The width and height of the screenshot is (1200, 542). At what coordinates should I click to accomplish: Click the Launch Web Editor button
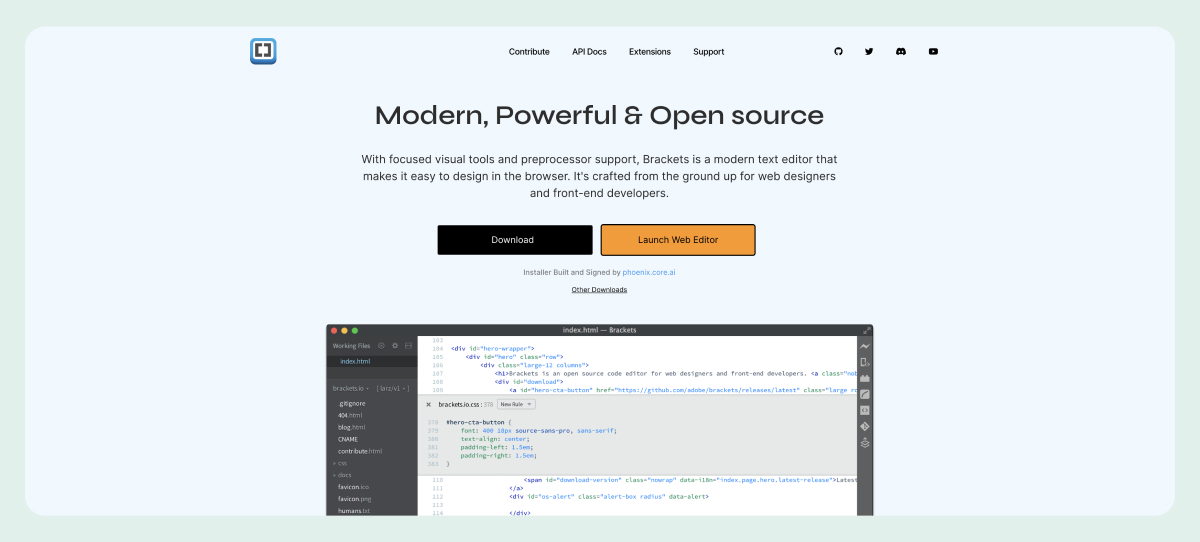pyautogui.click(x=678, y=240)
